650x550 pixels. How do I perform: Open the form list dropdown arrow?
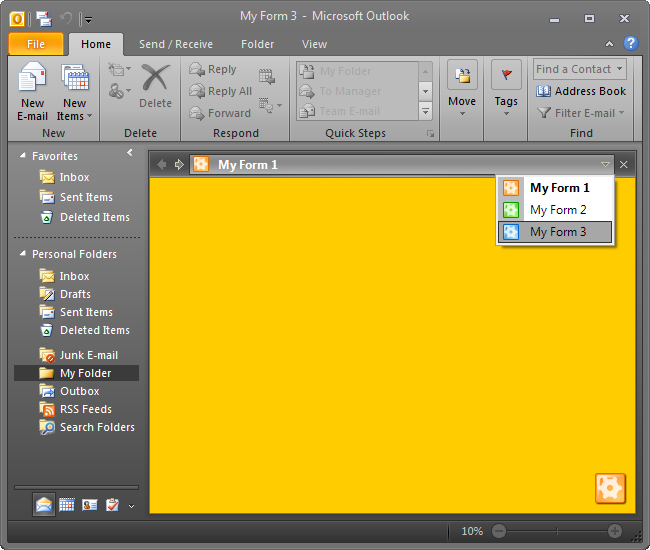click(x=605, y=164)
